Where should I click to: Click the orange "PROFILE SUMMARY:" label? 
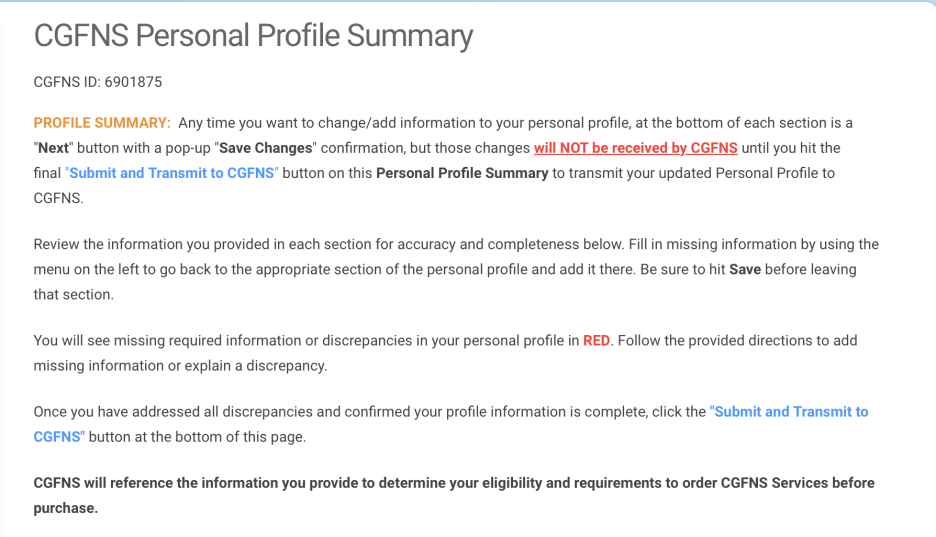point(102,123)
